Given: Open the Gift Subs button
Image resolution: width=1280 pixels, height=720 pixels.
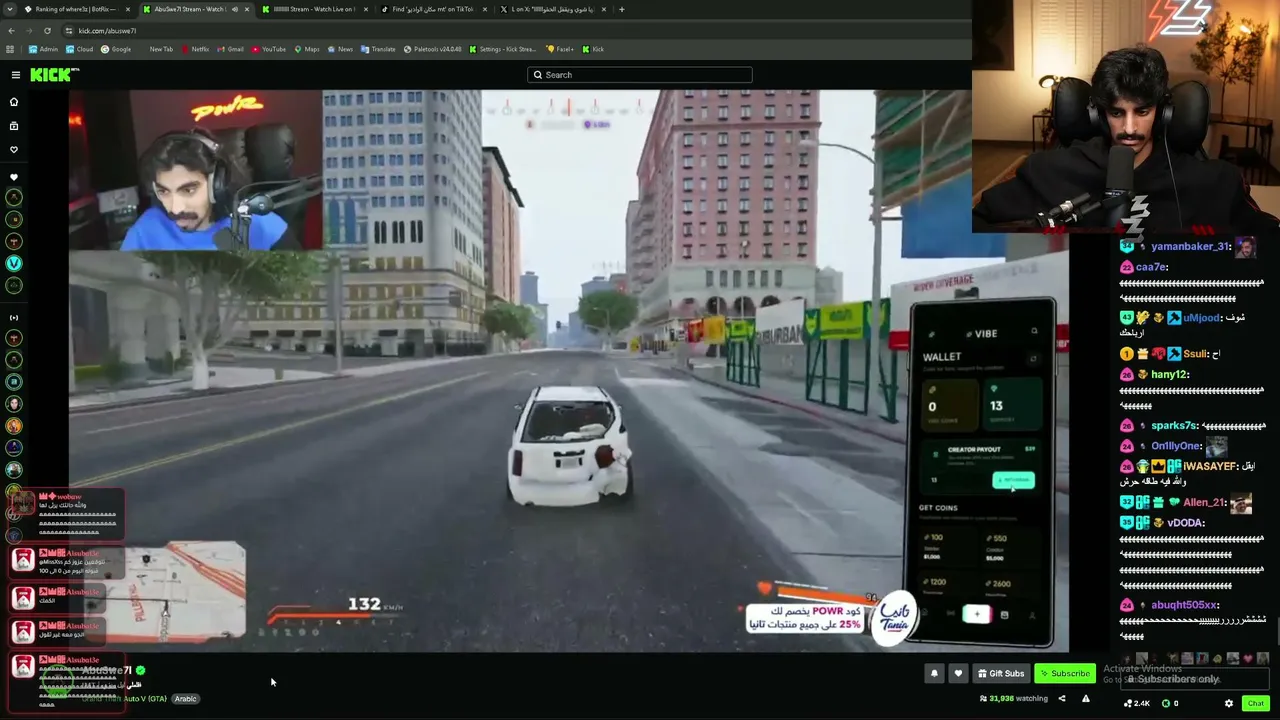Looking at the screenshot, I should click(x=1001, y=673).
